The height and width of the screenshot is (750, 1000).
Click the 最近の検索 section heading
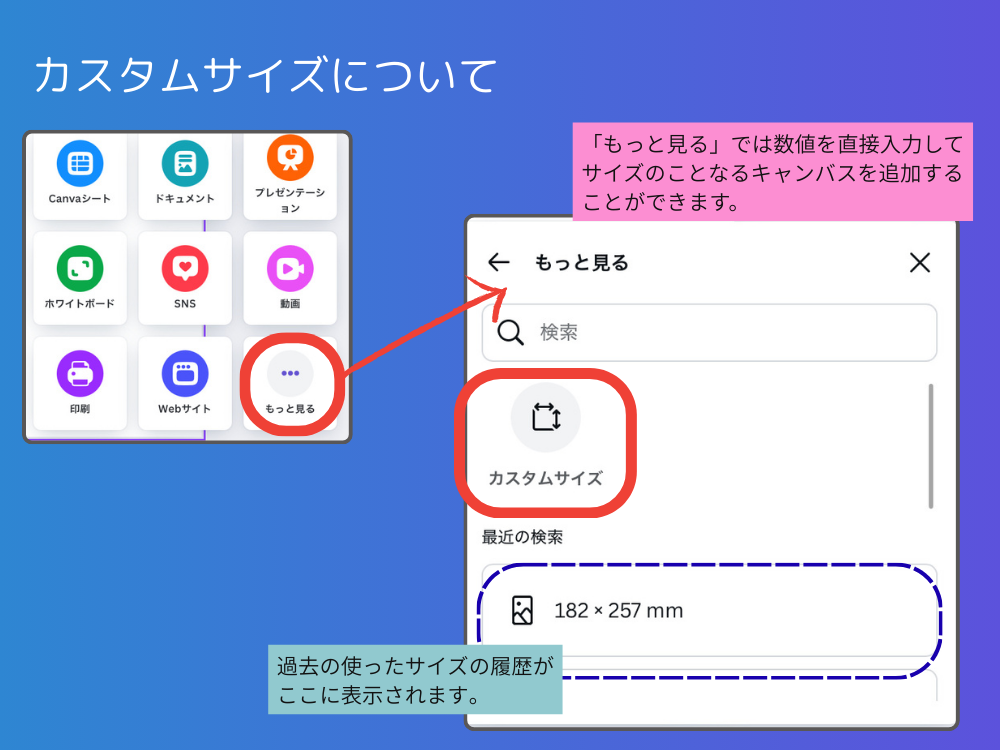pos(522,537)
